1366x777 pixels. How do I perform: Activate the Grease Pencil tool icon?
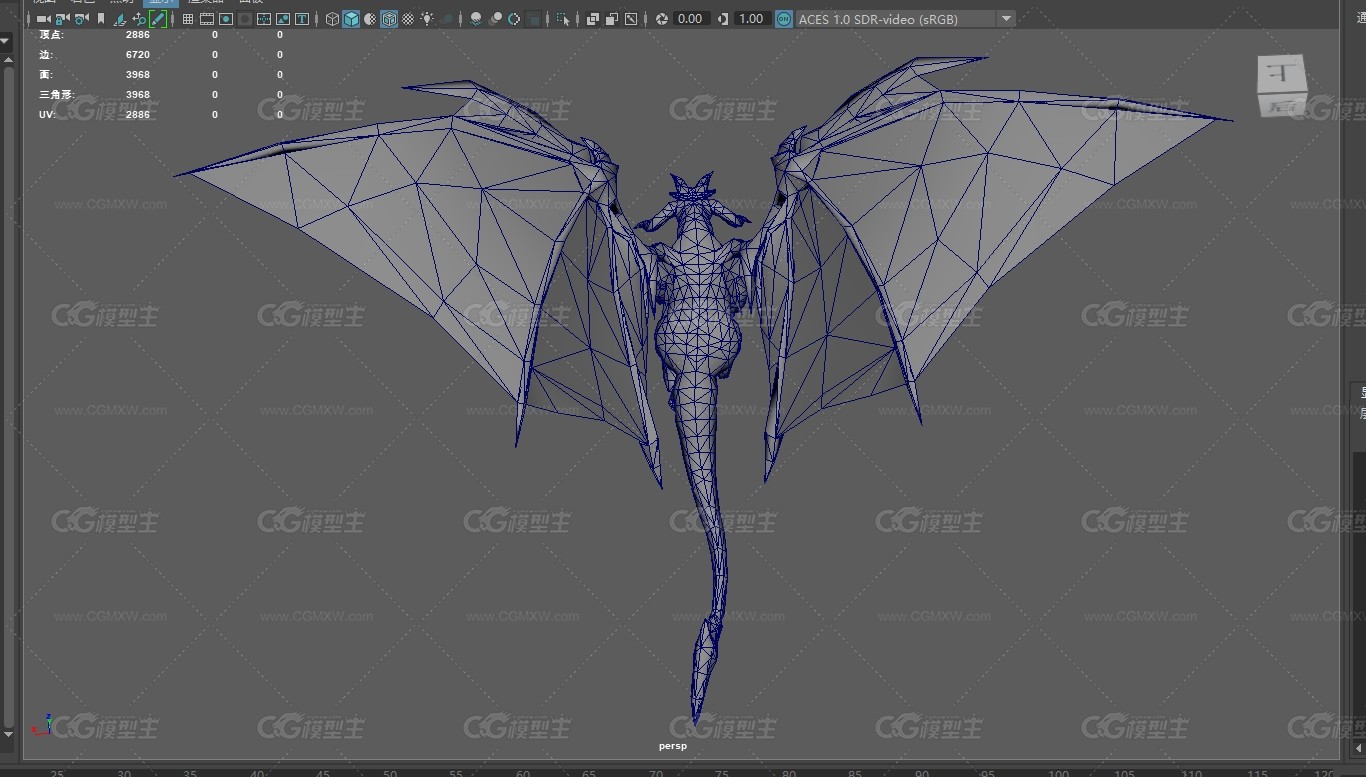pyautogui.click(x=158, y=19)
